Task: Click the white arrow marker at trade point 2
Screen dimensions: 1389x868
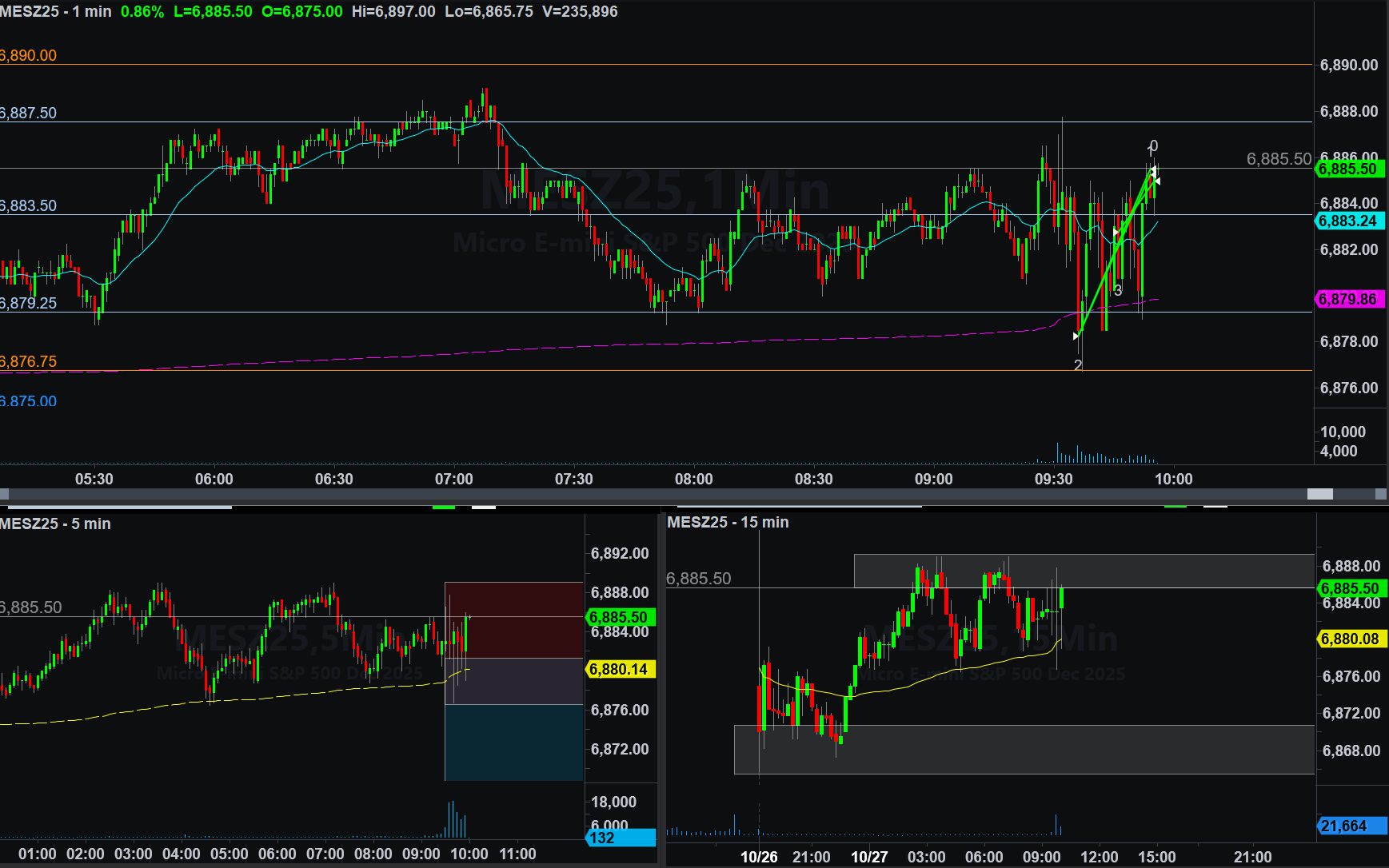Action: pyautogui.click(x=1076, y=336)
